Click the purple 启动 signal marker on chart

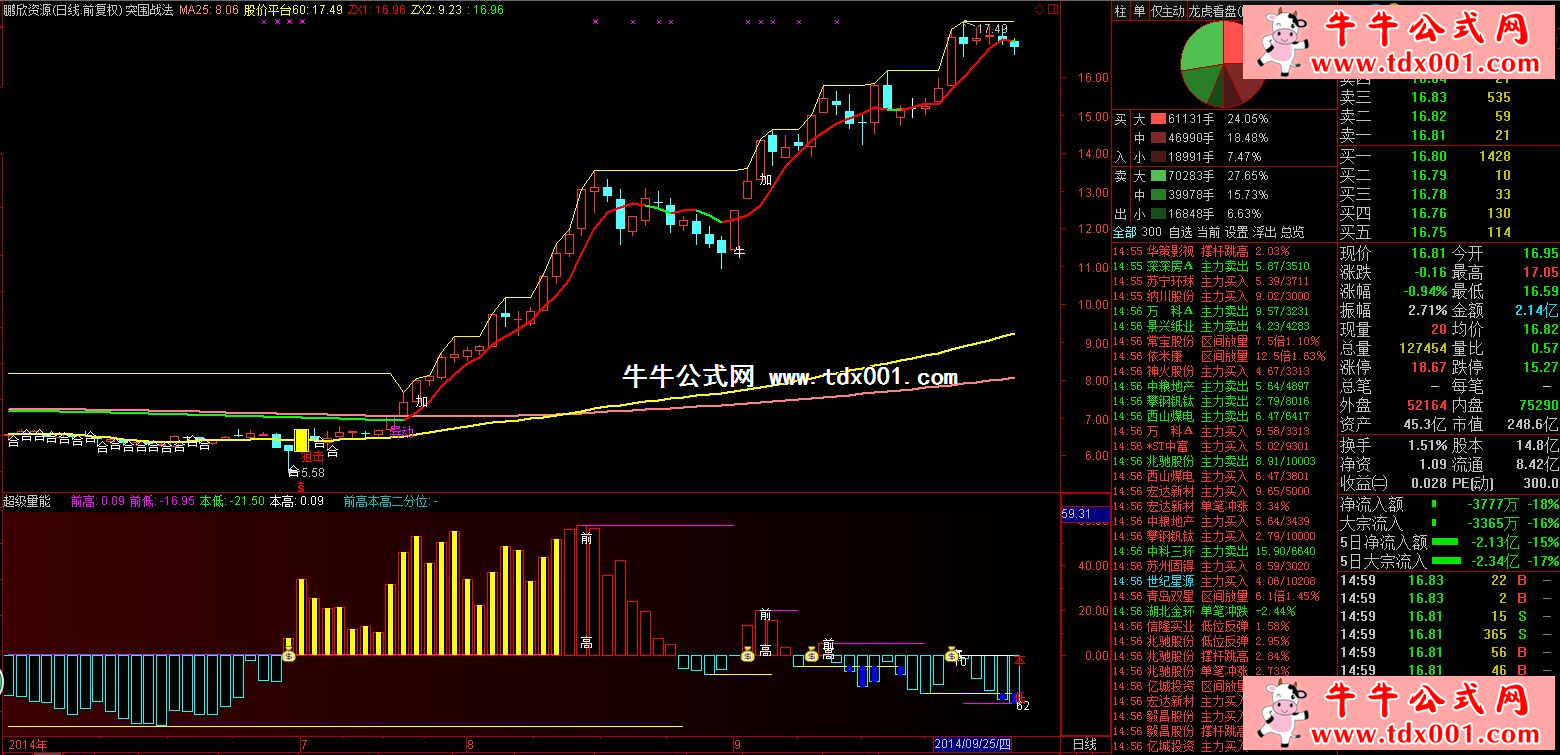pyautogui.click(x=401, y=431)
